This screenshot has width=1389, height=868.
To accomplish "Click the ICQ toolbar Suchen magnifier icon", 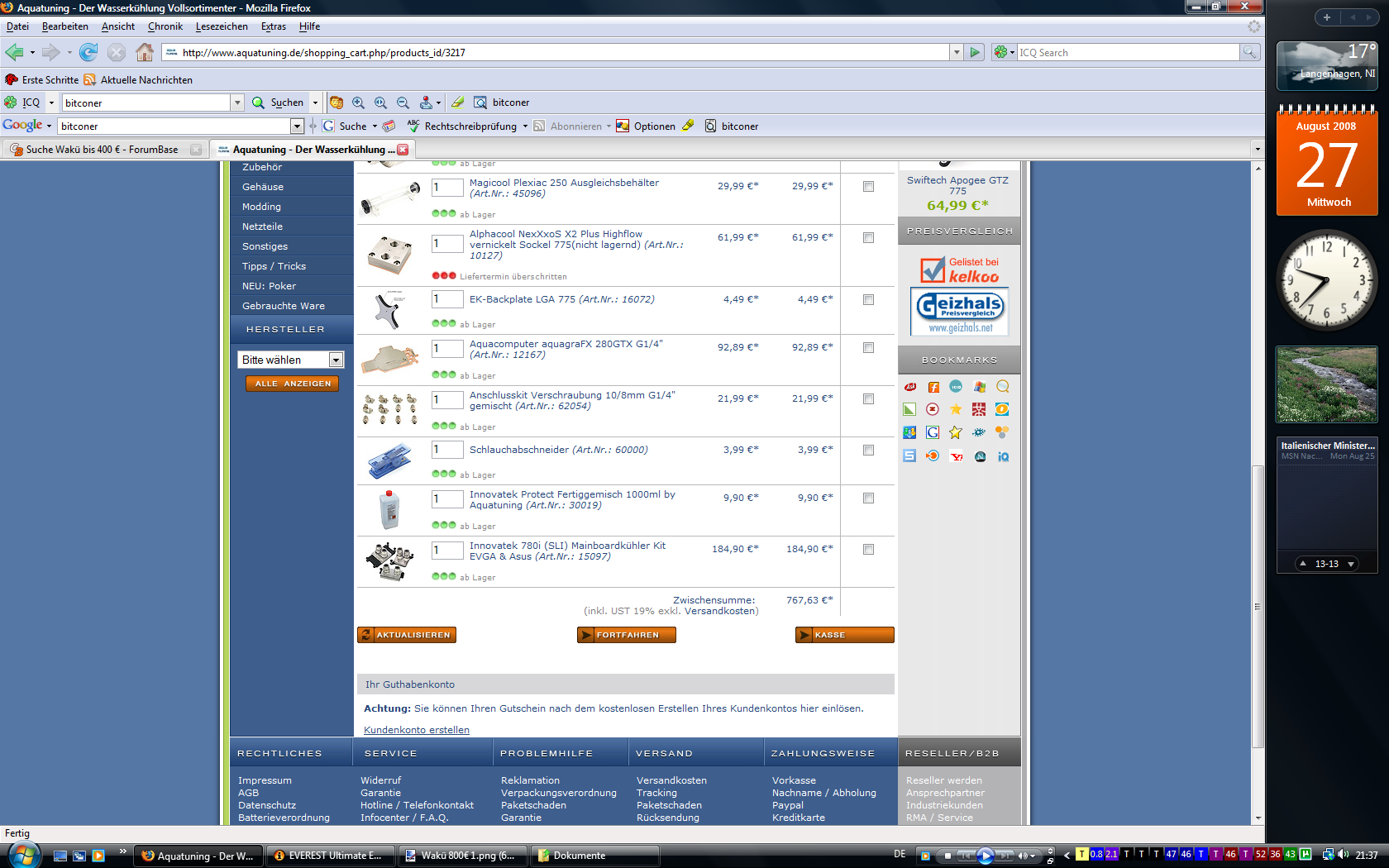I will [x=258, y=103].
